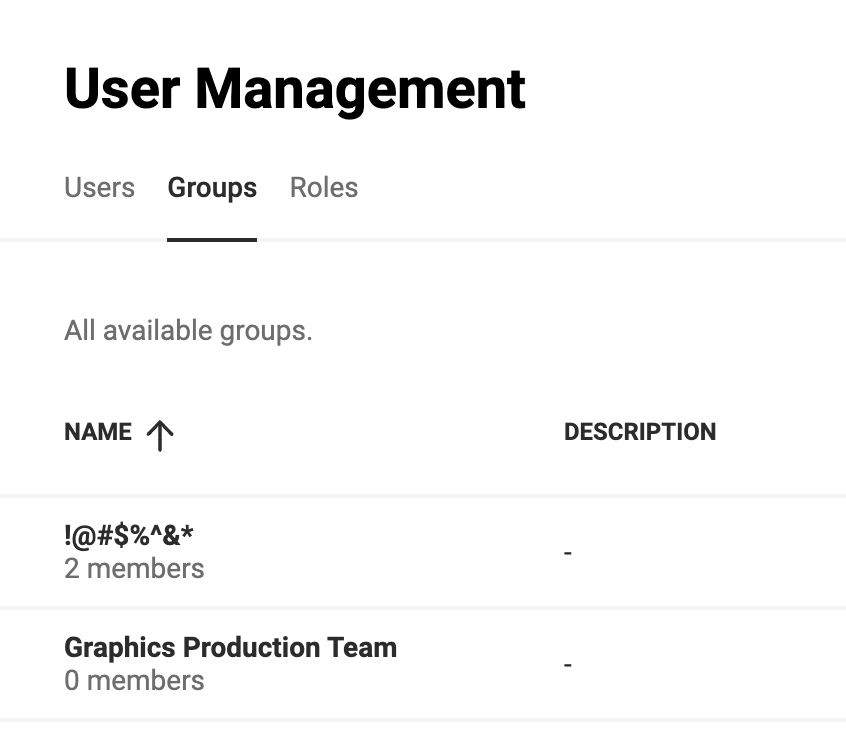
Task: Click the "0 members" count label
Action: pos(134,680)
